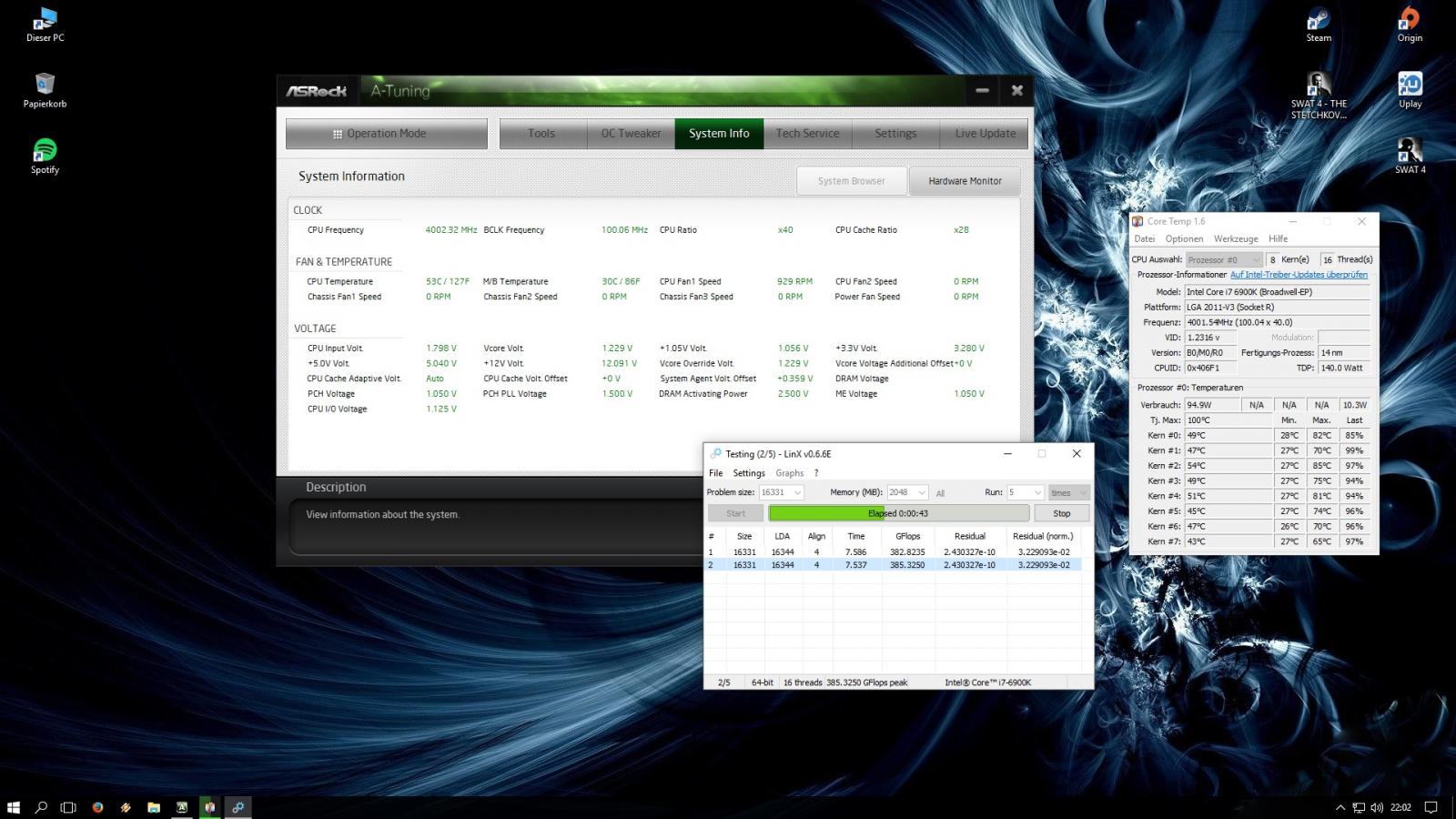Select the System Info tab

(719, 134)
